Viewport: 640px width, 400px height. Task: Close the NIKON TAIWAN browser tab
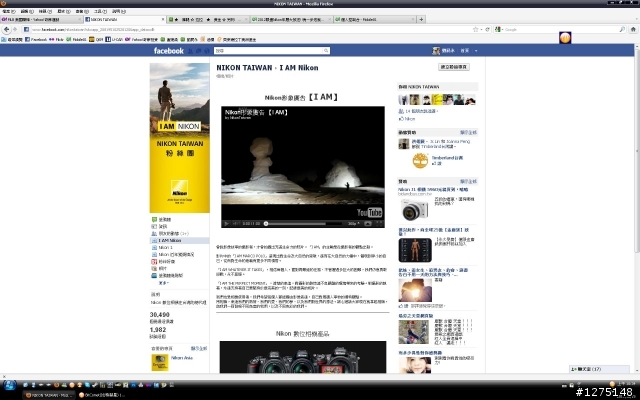pyautogui.click(x=163, y=19)
